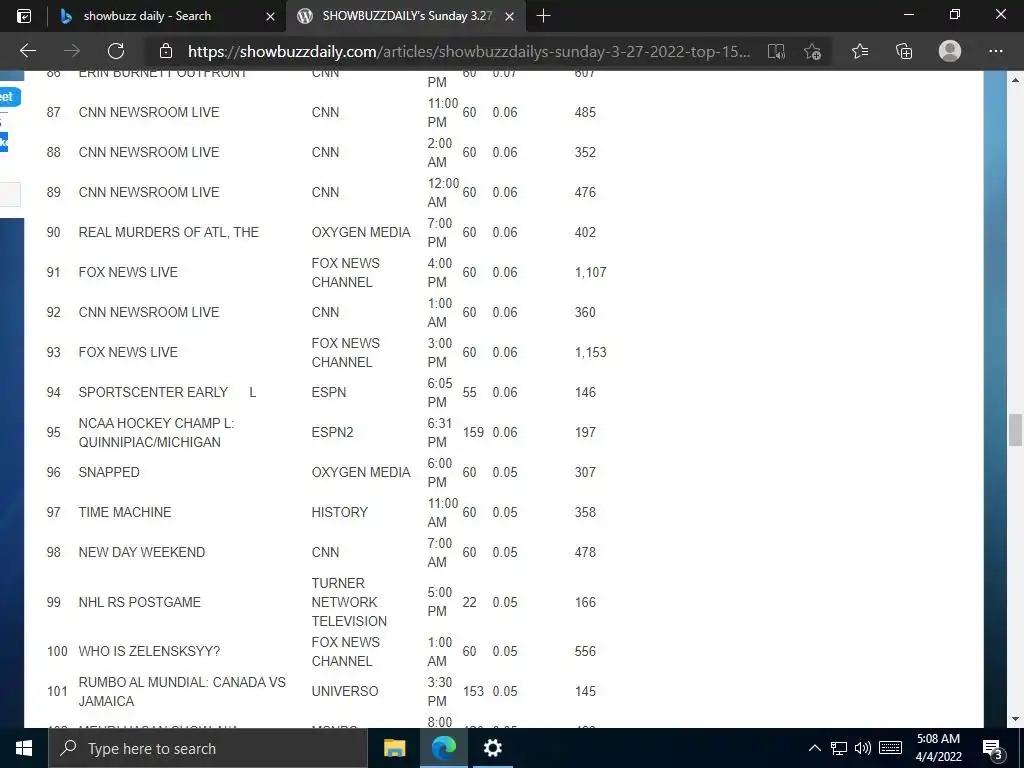Viewport: 1024px width, 768px height.
Task: Close the SHOWBUZZDAILY's Sunday tab
Action: pos(509,16)
